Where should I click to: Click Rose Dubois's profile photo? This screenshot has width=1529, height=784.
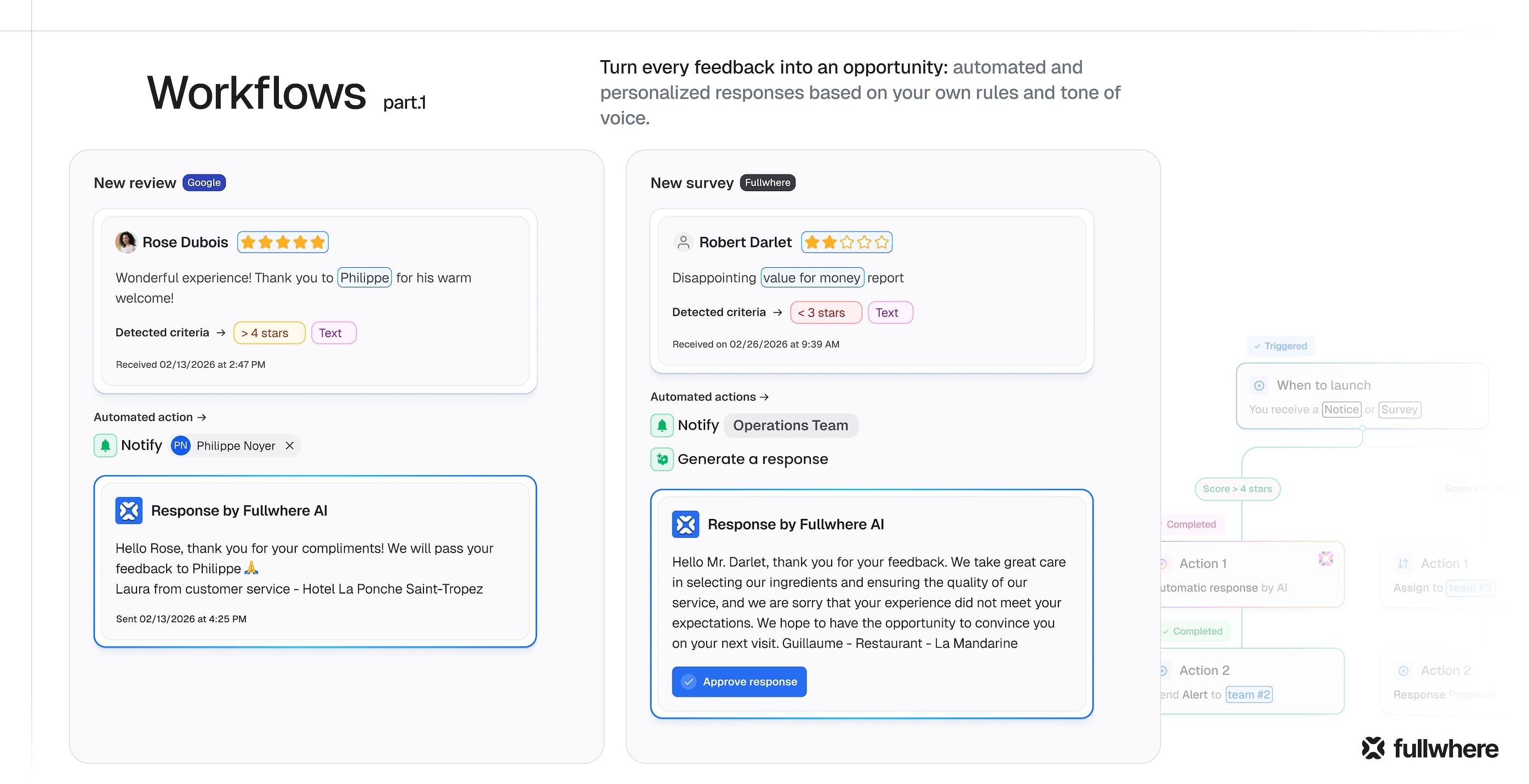[x=126, y=242]
